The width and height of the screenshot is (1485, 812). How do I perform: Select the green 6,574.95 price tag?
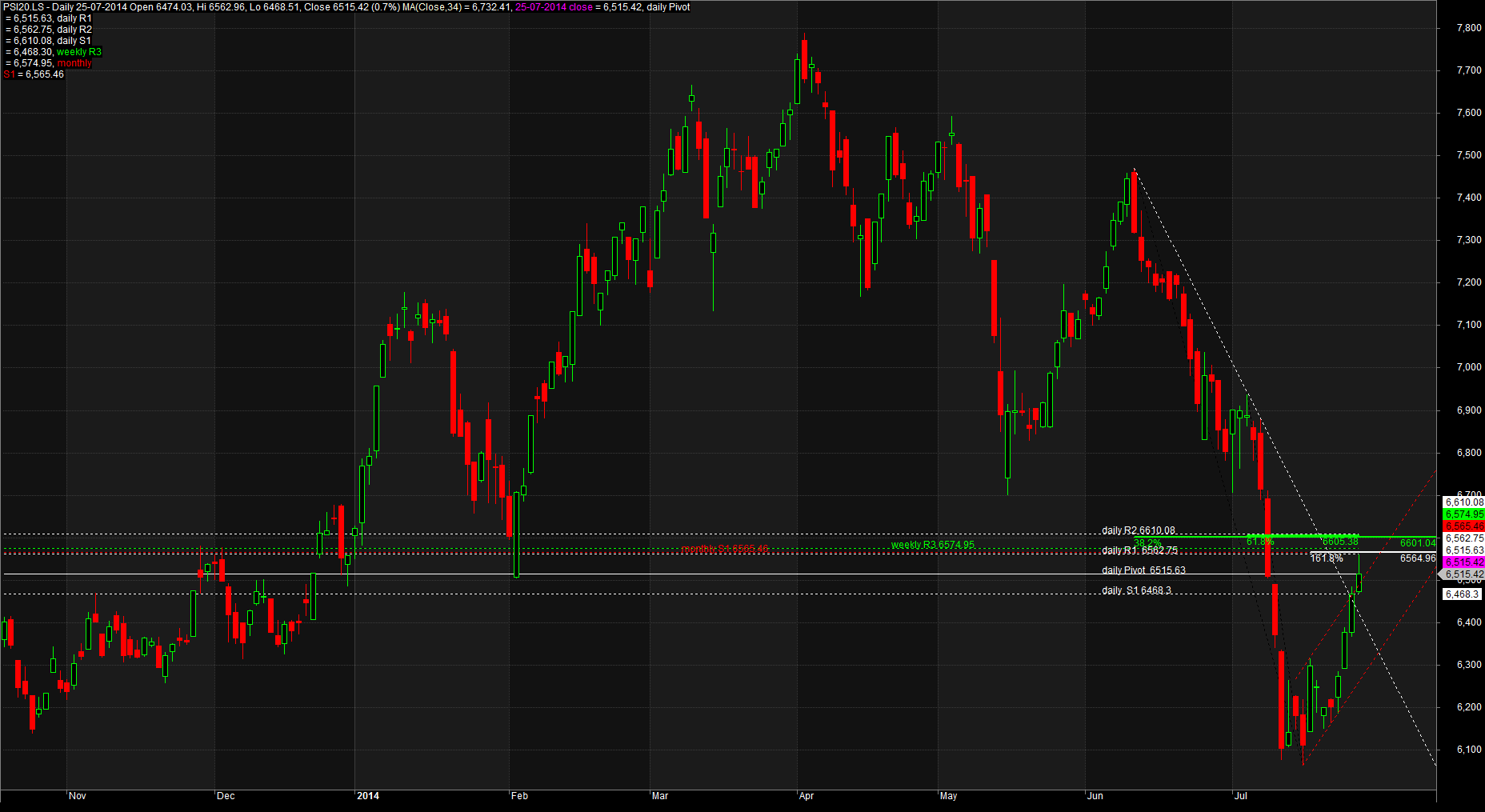(1463, 514)
